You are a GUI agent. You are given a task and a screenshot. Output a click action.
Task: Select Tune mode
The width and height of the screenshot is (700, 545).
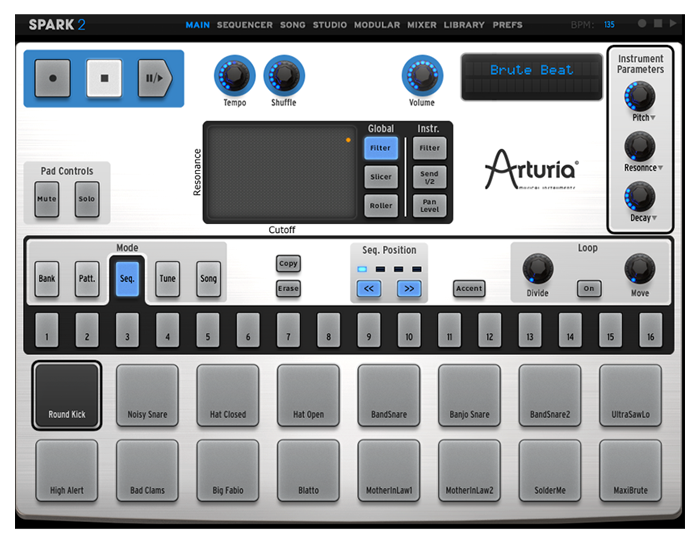tap(168, 279)
